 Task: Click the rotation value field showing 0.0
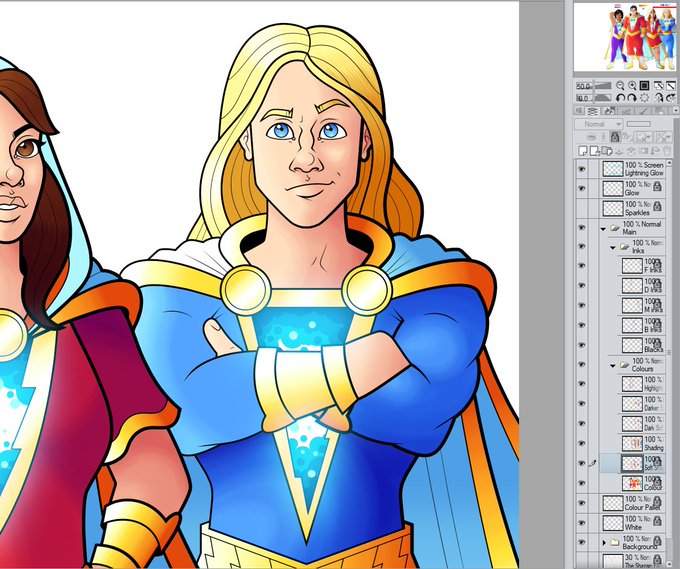583,98
